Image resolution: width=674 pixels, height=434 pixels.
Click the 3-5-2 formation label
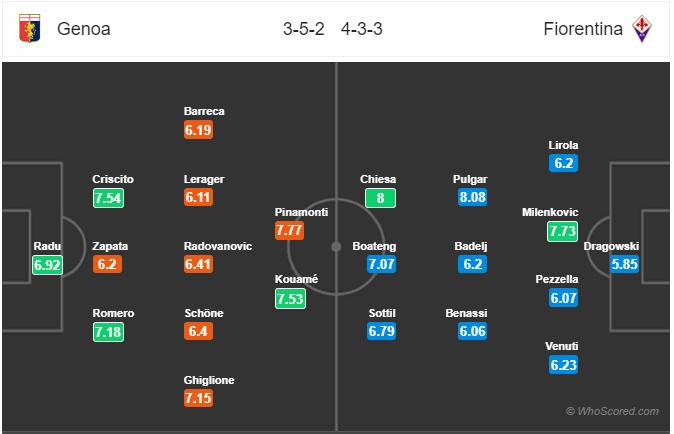[x=303, y=29]
